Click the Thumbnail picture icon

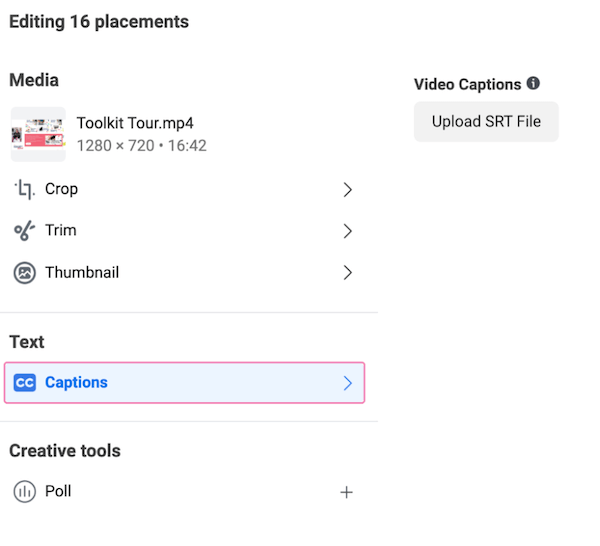point(24,273)
